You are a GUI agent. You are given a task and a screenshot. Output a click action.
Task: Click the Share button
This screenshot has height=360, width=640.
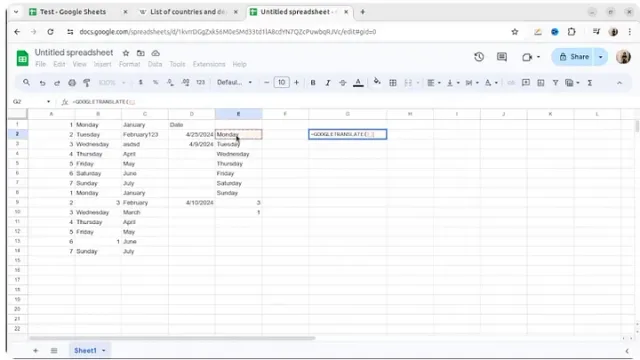coord(574,57)
